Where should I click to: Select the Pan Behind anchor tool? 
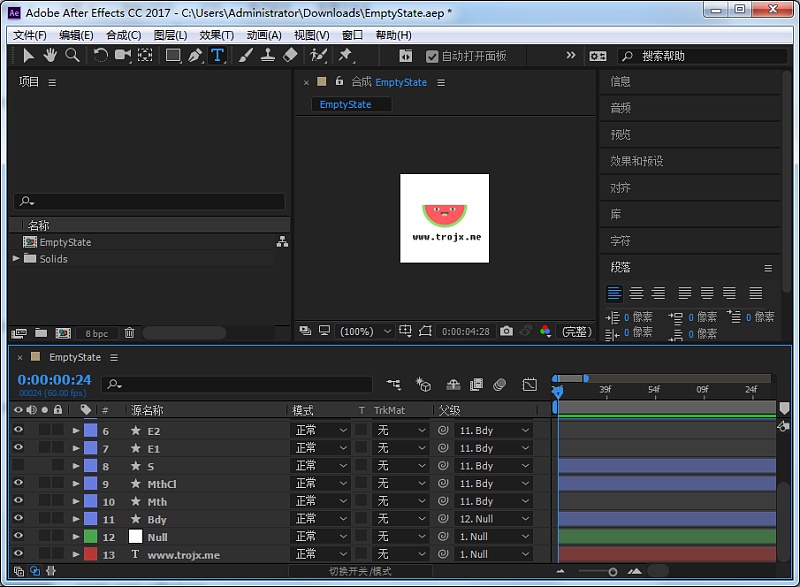point(145,55)
